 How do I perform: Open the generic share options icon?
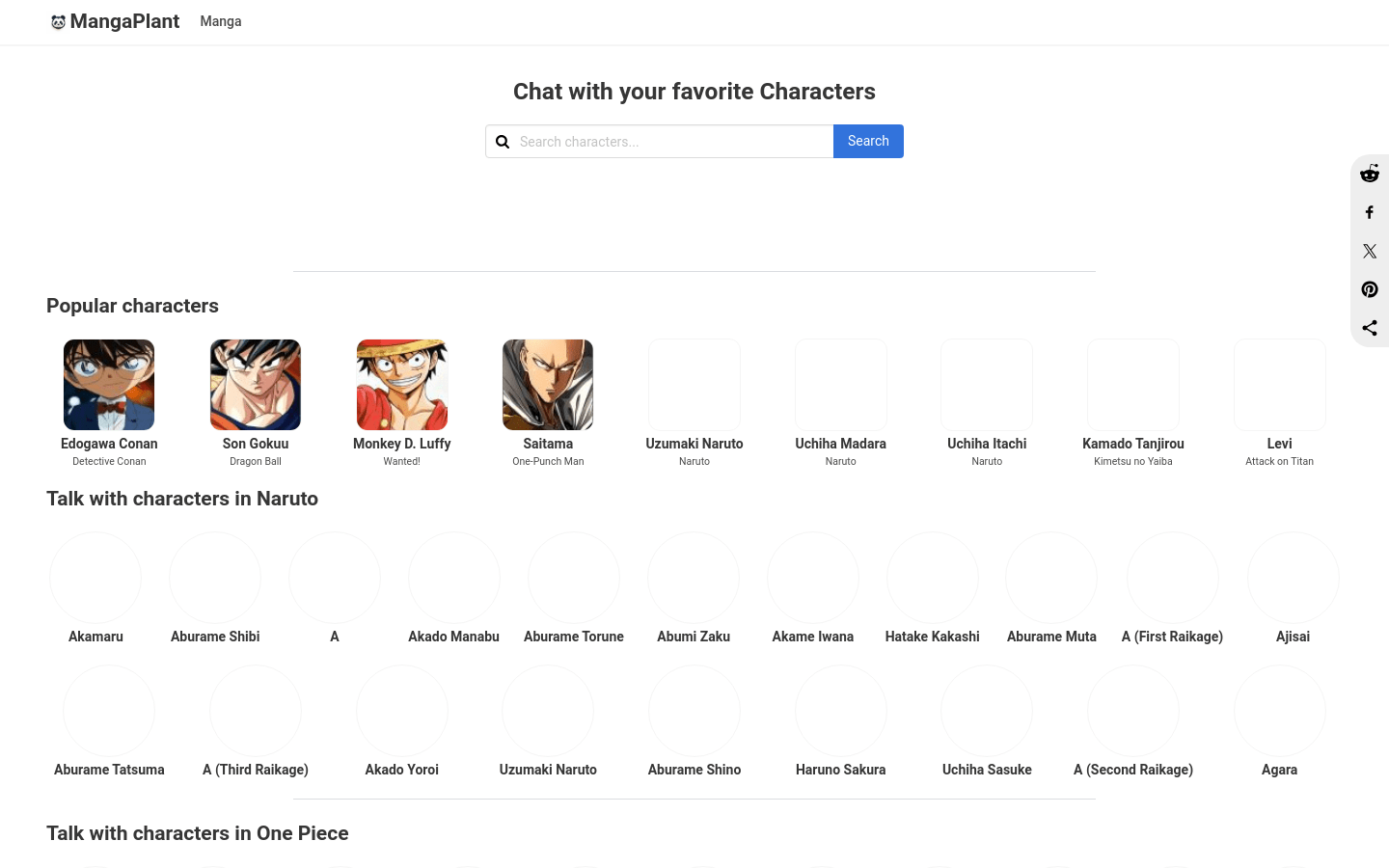(x=1370, y=328)
